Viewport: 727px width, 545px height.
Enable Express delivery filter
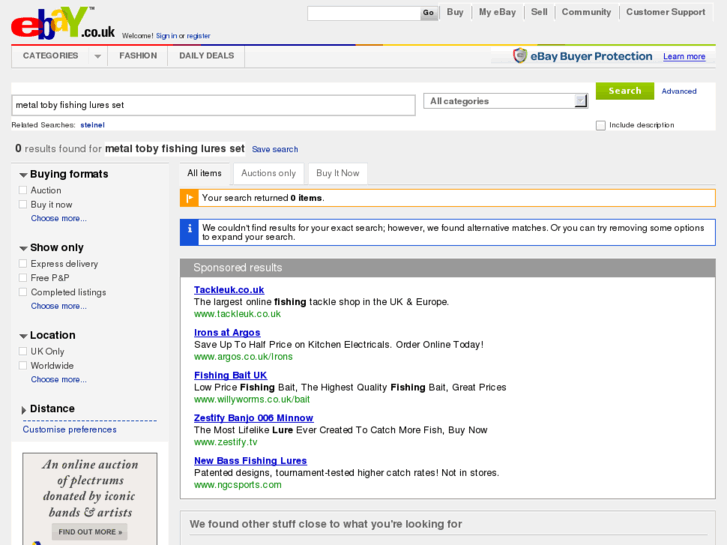(23, 263)
